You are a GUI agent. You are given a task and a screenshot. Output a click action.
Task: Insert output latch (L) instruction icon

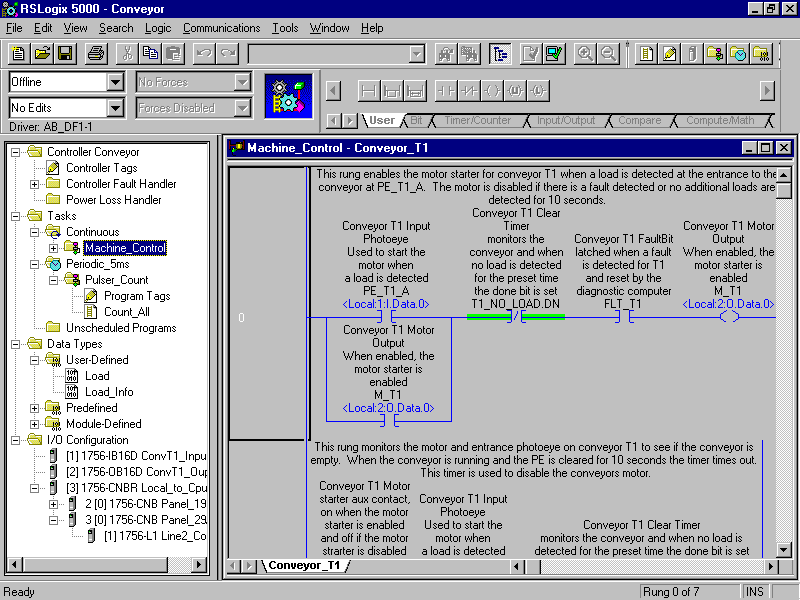(538, 91)
